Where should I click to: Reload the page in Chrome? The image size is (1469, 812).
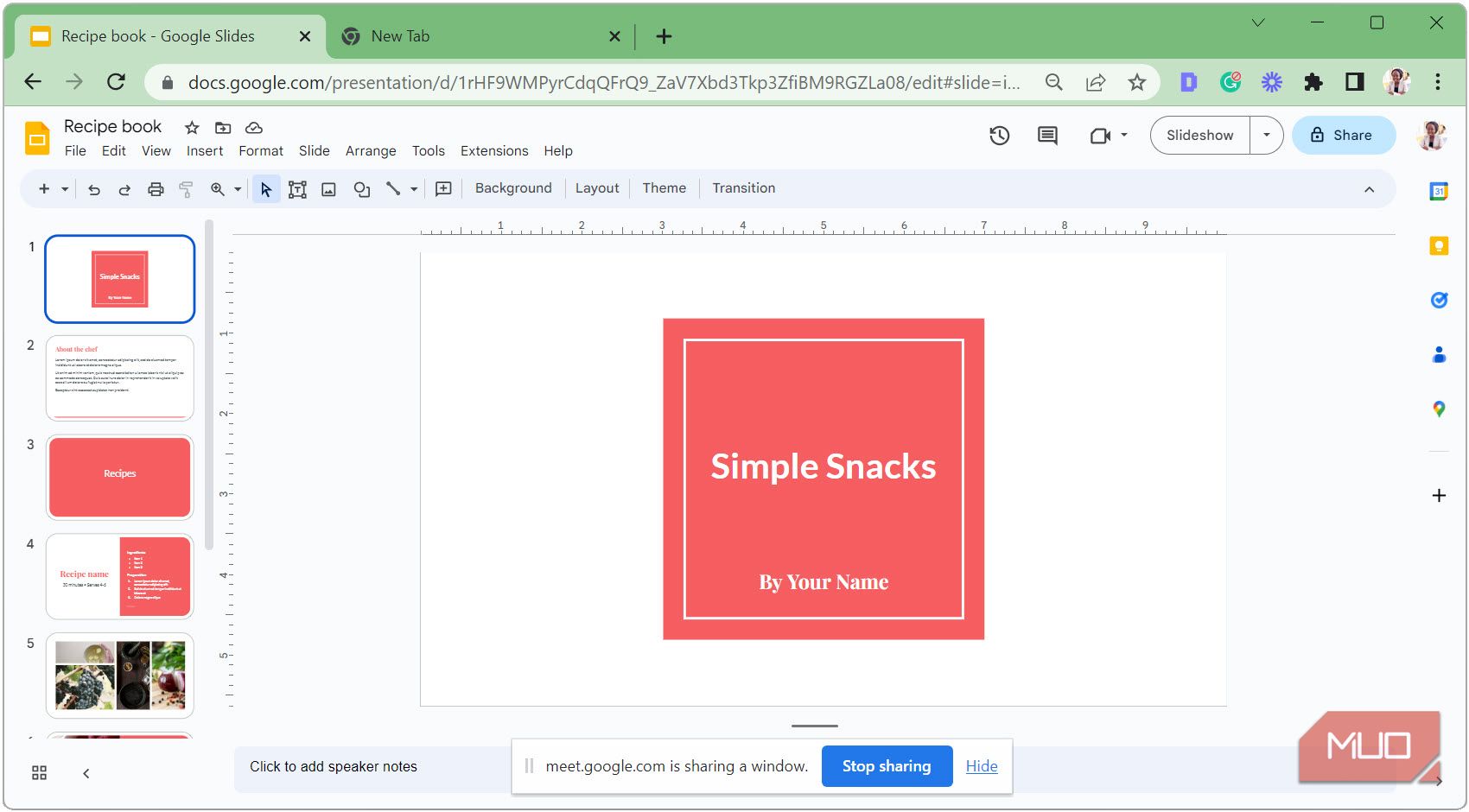coord(116,83)
